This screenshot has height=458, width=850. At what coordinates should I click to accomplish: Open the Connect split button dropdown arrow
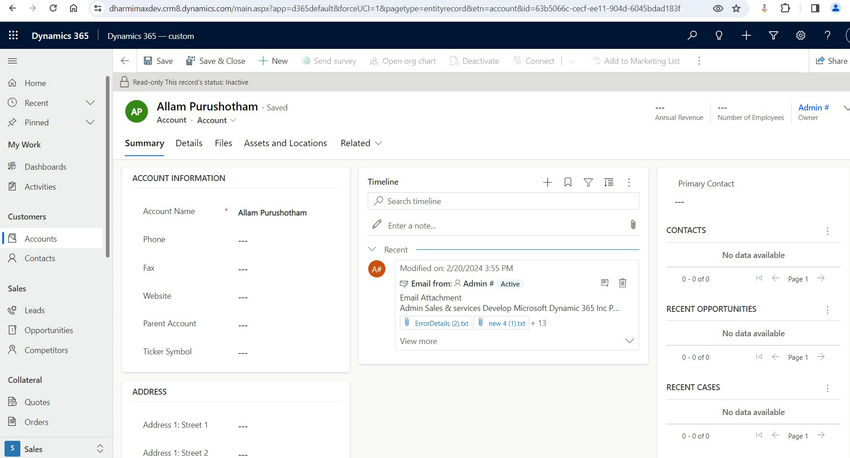coord(571,61)
